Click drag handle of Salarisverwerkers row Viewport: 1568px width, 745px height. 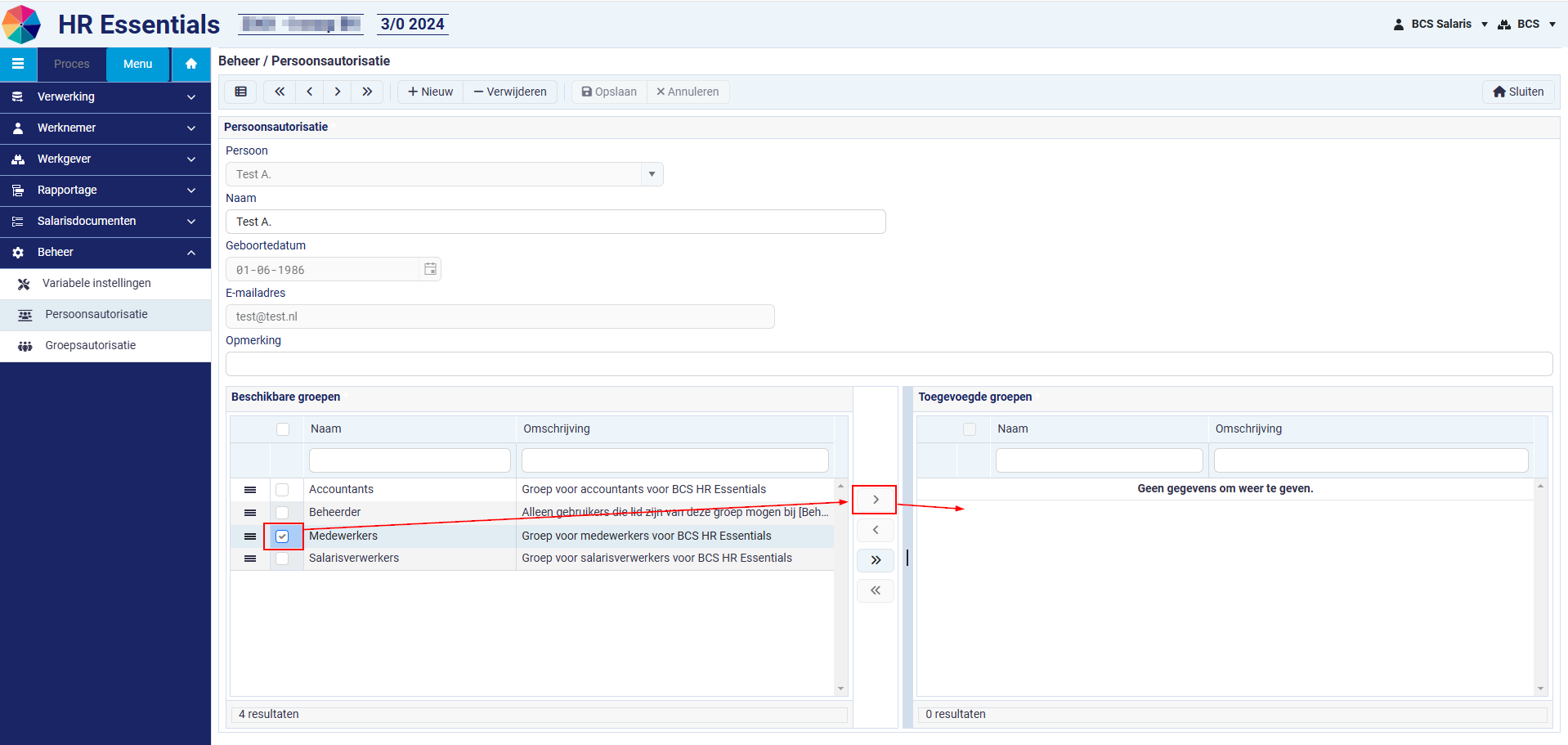tap(250, 559)
